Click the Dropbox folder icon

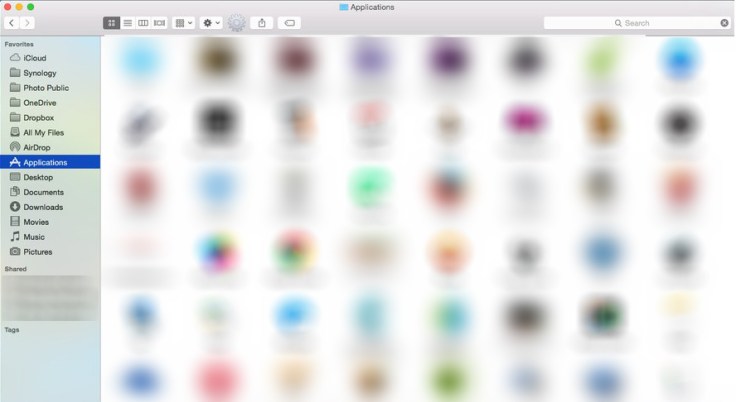(x=15, y=117)
